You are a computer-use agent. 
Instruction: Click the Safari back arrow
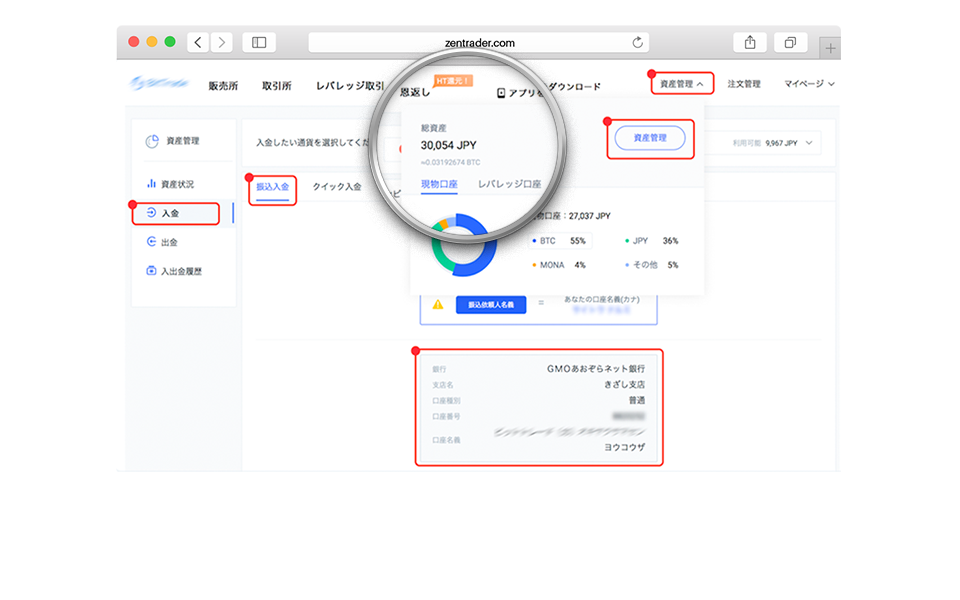pos(198,42)
